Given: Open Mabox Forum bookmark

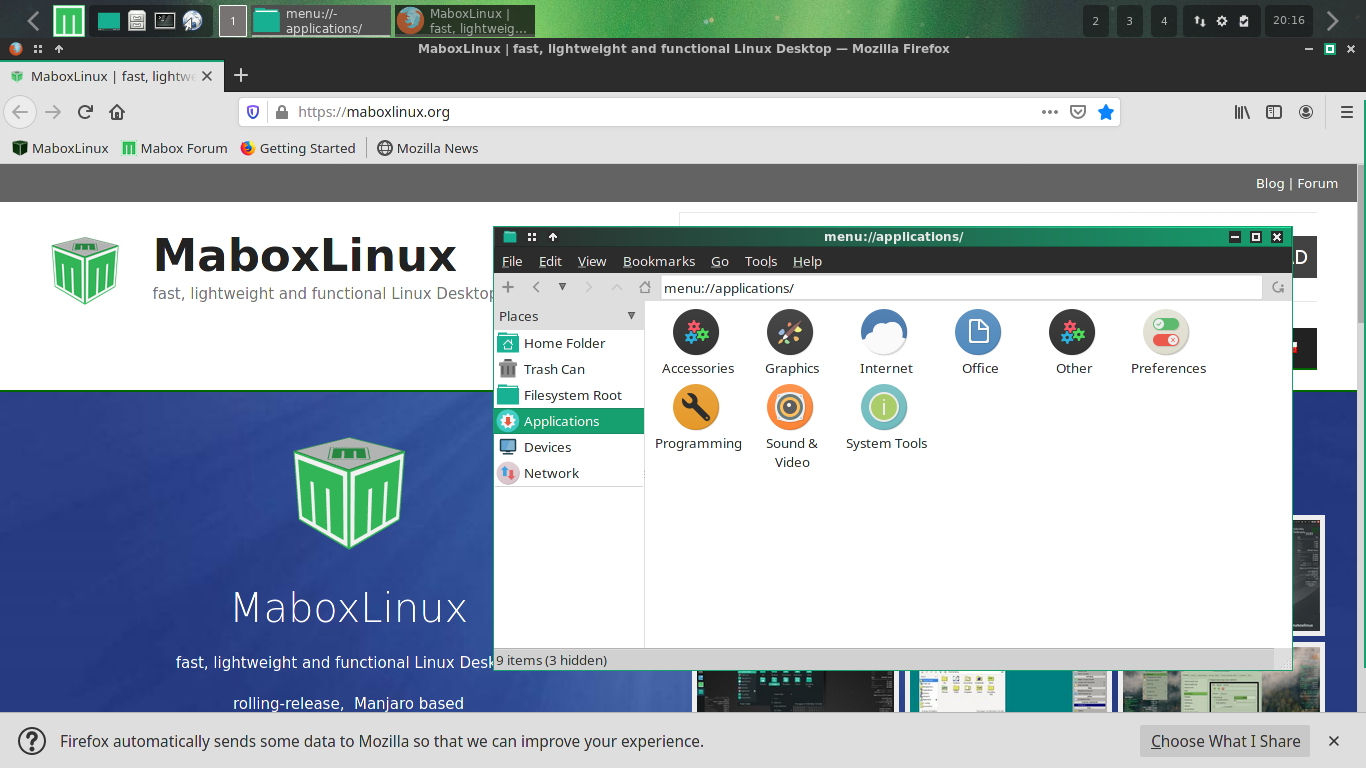Looking at the screenshot, I should tap(174, 148).
